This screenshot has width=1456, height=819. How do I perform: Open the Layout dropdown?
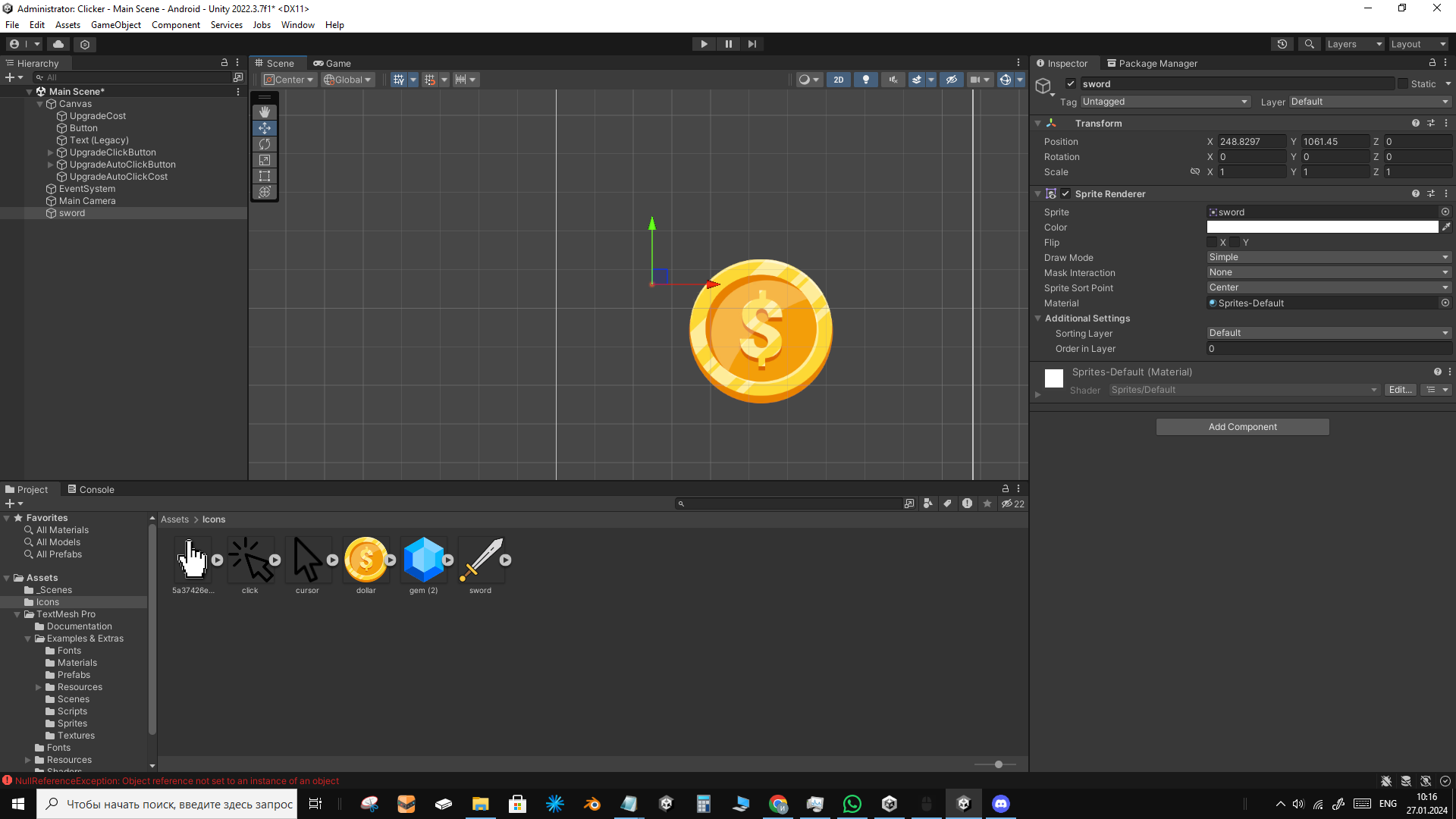(1418, 44)
